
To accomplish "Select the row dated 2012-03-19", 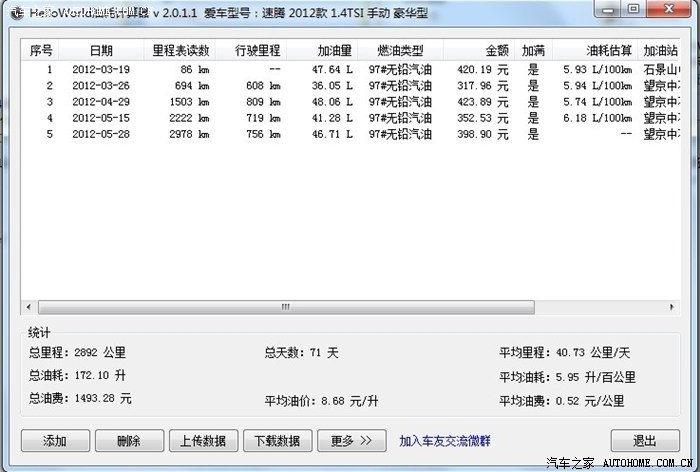I will [351, 70].
